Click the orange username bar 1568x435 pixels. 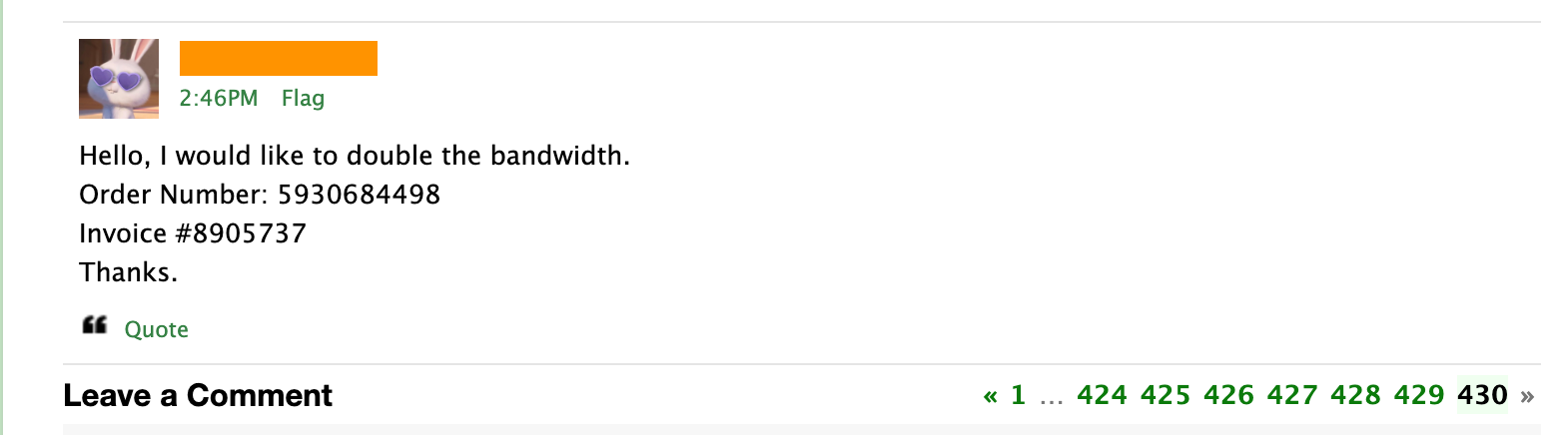click(x=279, y=58)
